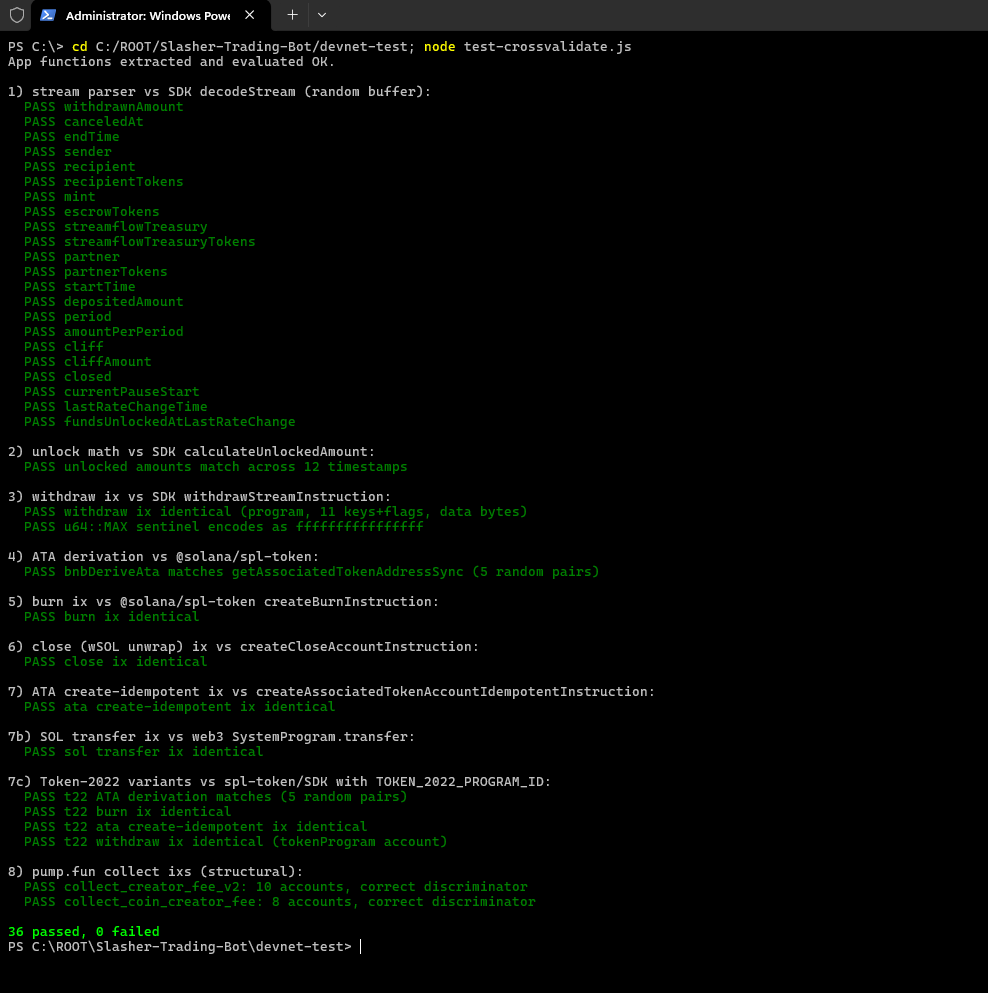The width and height of the screenshot is (988, 993).
Task: Click the "PASS streamflowTreasury" line
Action: click(116, 227)
